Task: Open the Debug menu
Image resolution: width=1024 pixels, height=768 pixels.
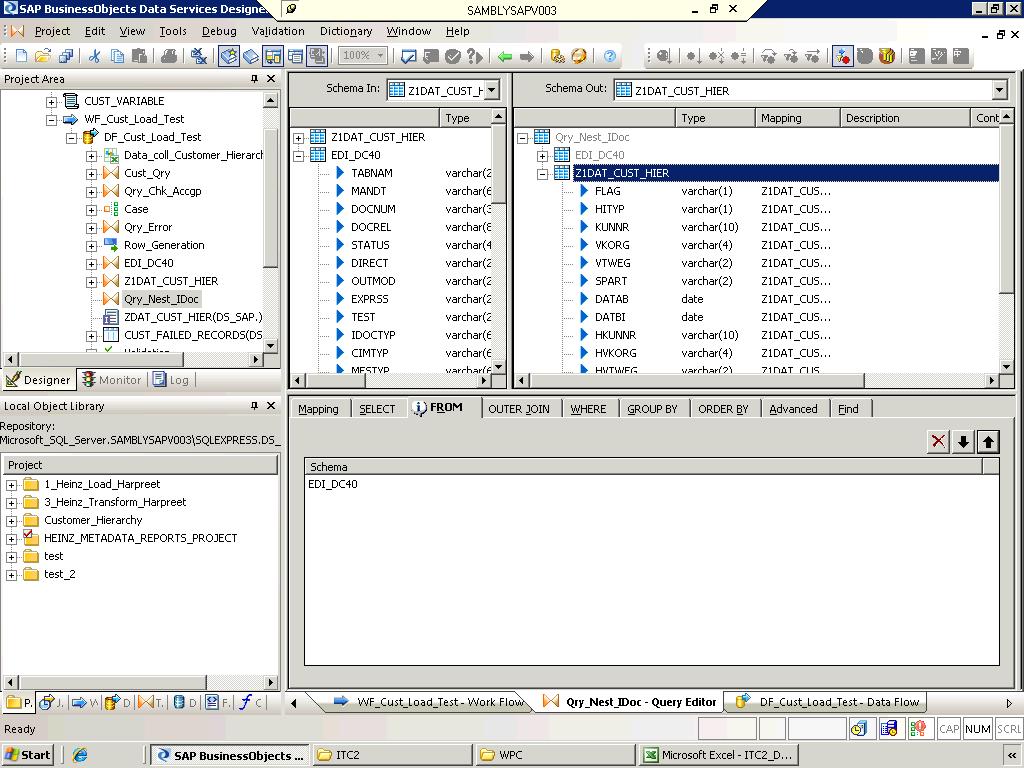Action: tap(219, 31)
